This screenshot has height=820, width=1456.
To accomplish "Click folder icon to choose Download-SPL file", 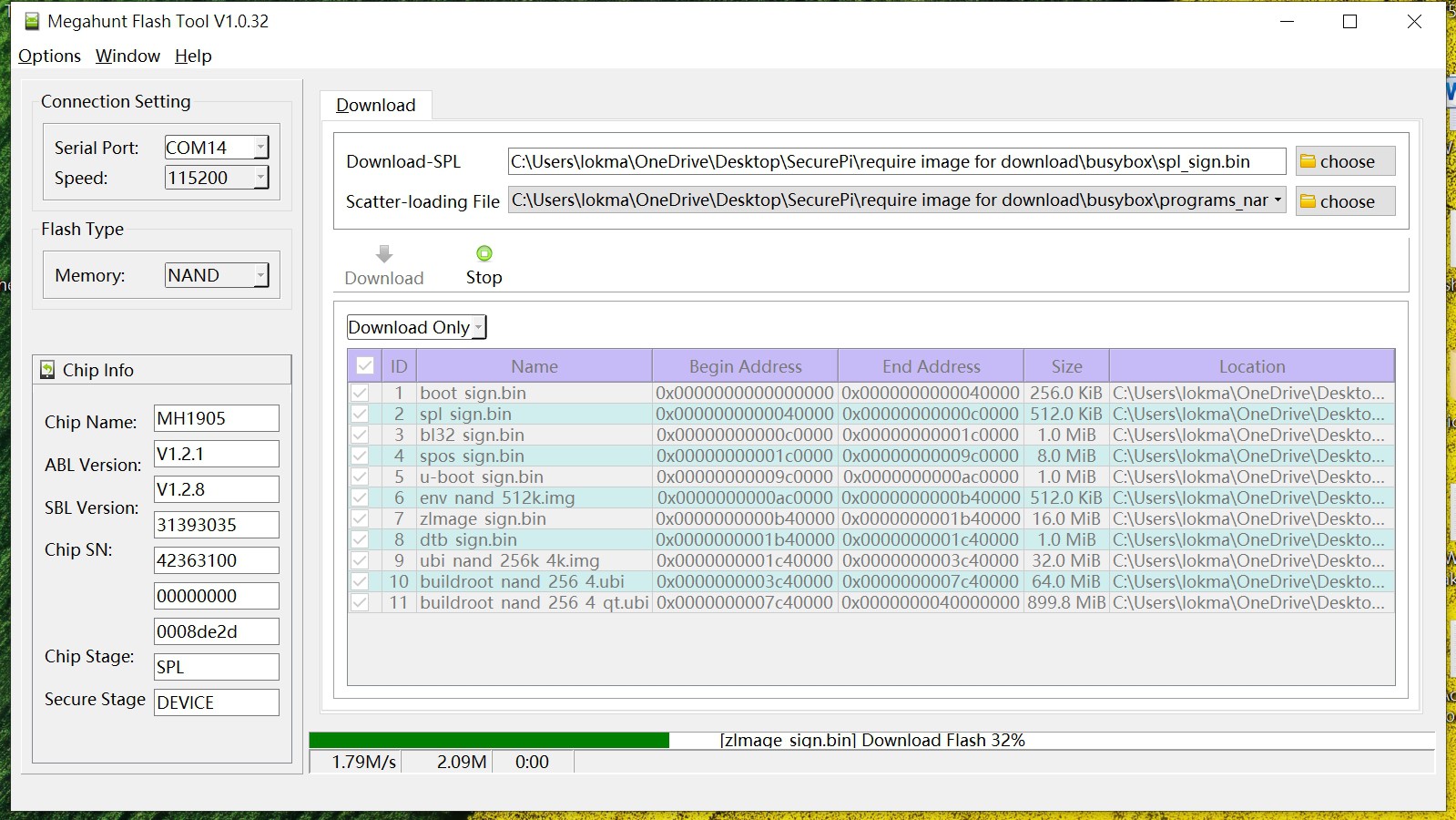I will (x=1308, y=161).
